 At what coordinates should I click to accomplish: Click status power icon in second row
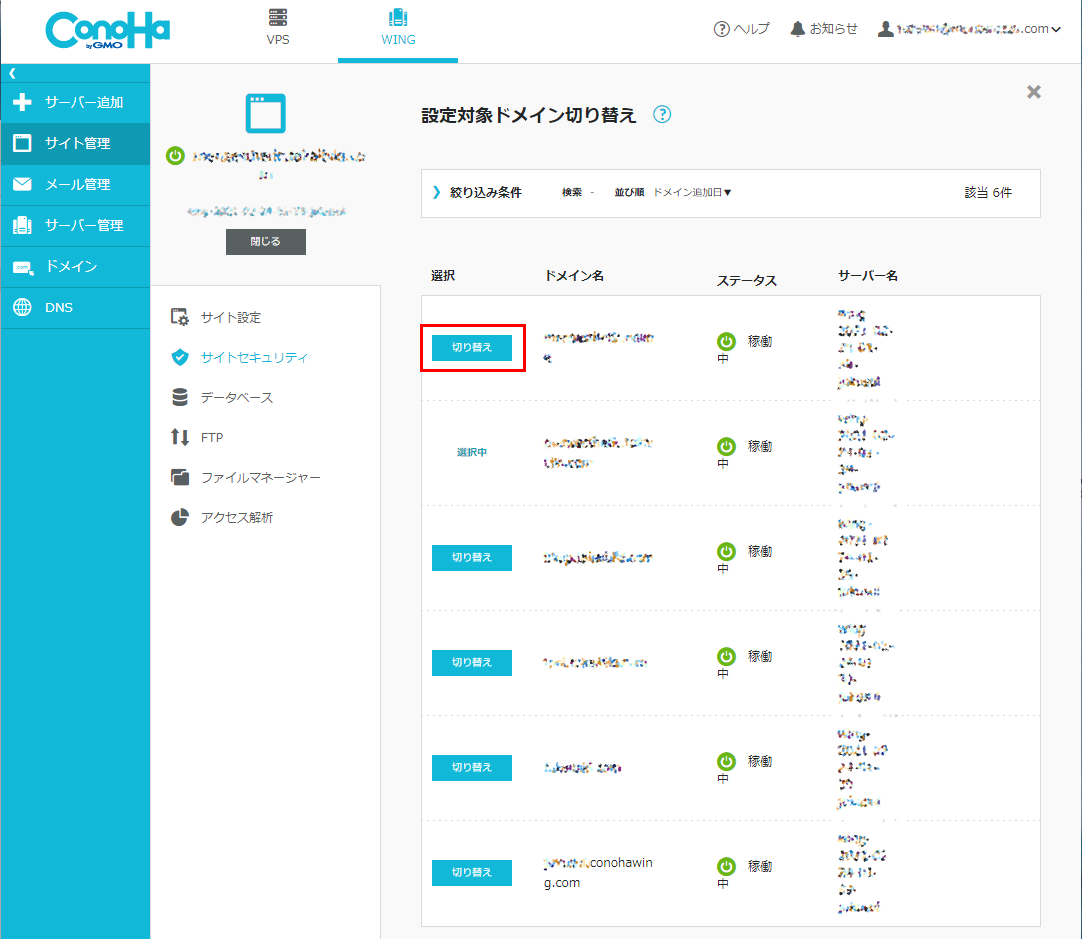click(x=726, y=446)
